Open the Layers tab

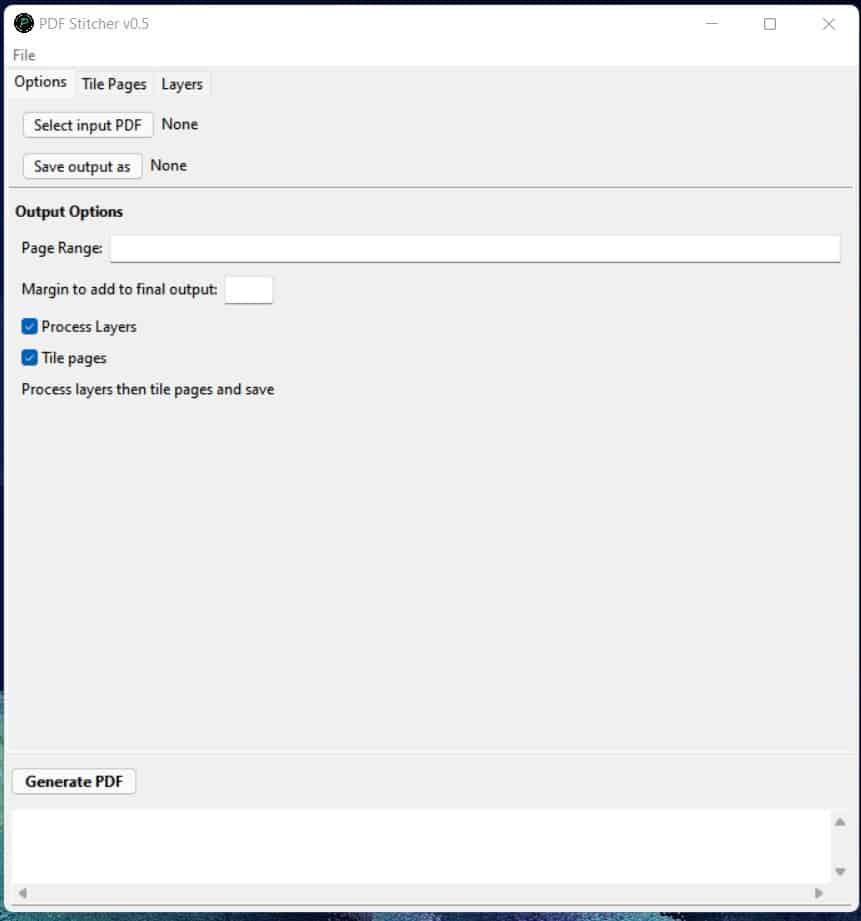click(x=182, y=84)
